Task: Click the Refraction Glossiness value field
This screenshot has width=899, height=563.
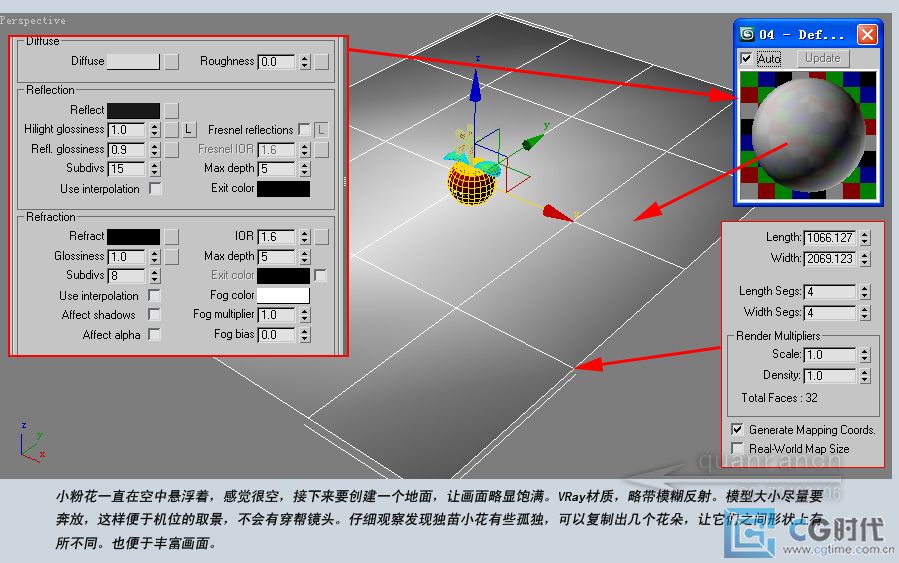Action: click(126, 256)
